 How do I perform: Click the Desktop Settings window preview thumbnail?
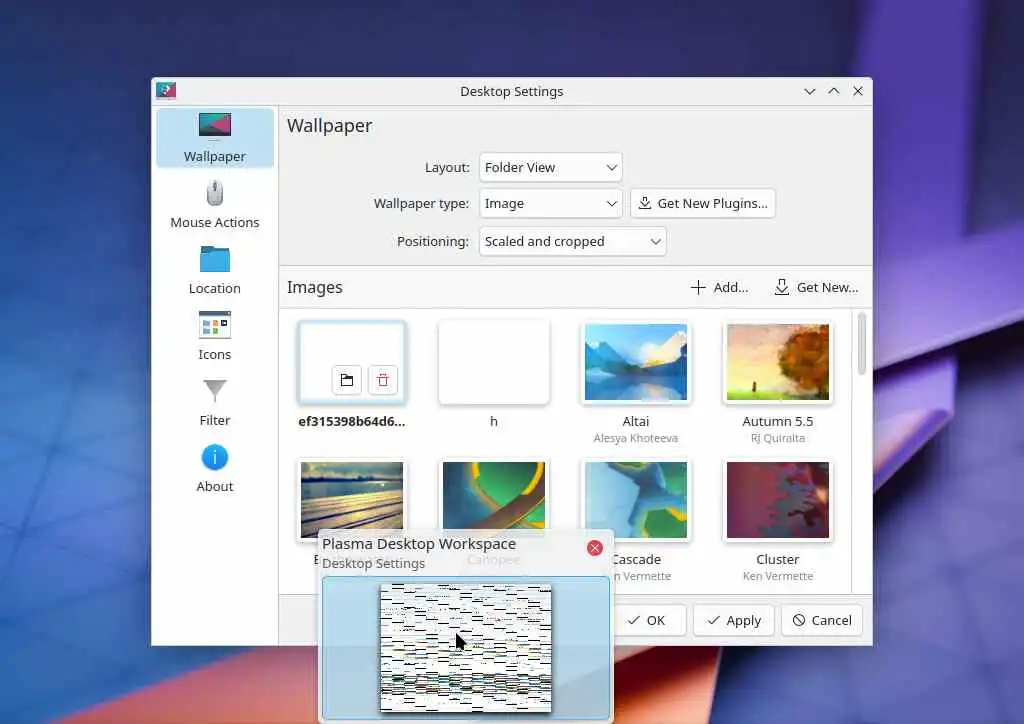(x=466, y=648)
